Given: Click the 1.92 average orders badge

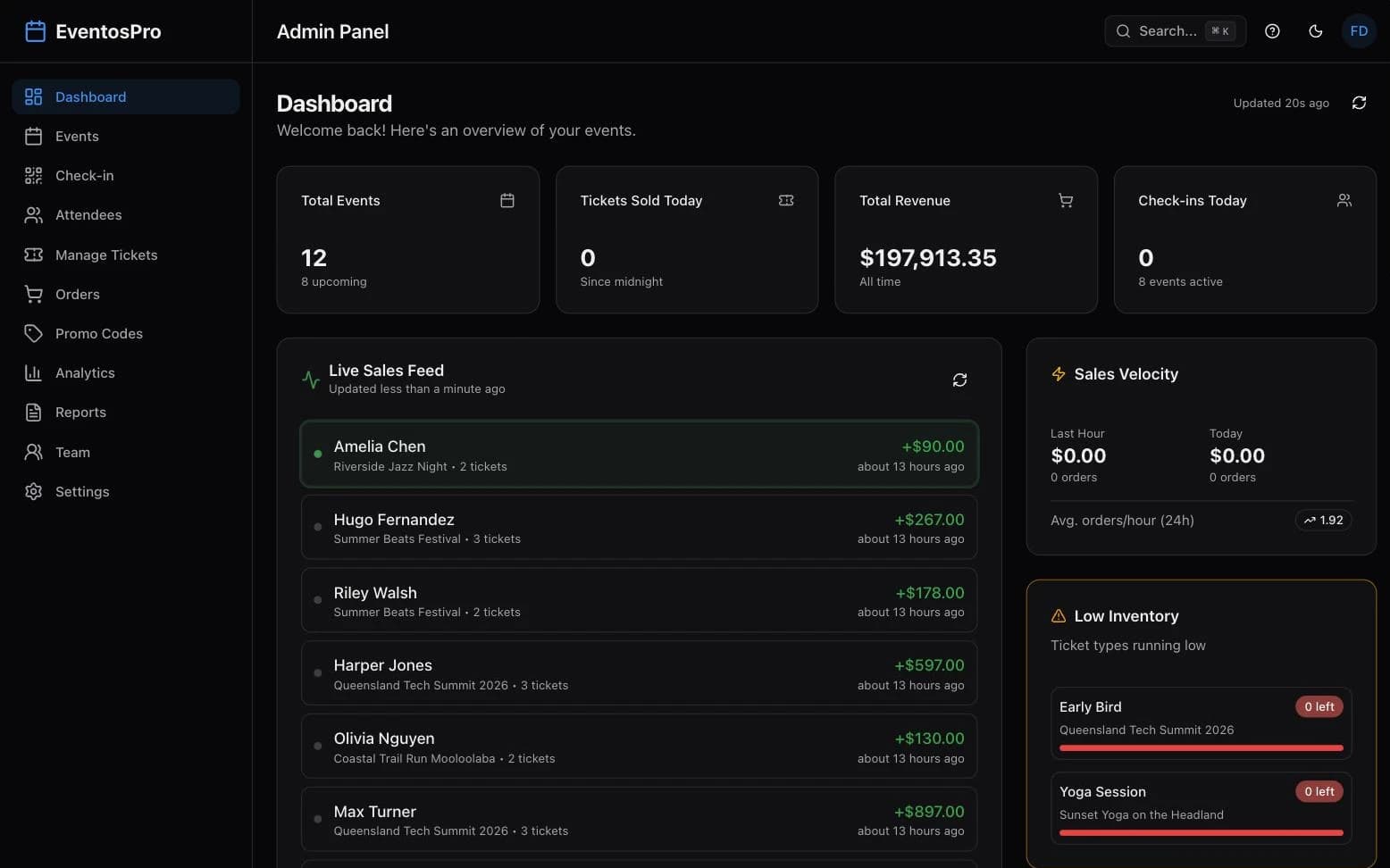Looking at the screenshot, I should pyautogui.click(x=1323, y=520).
